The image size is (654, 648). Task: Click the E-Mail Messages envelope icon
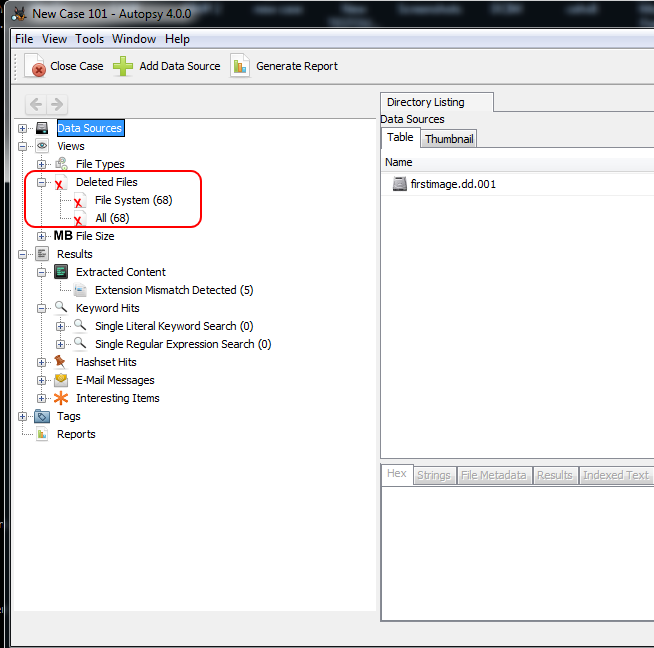click(x=61, y=380)
